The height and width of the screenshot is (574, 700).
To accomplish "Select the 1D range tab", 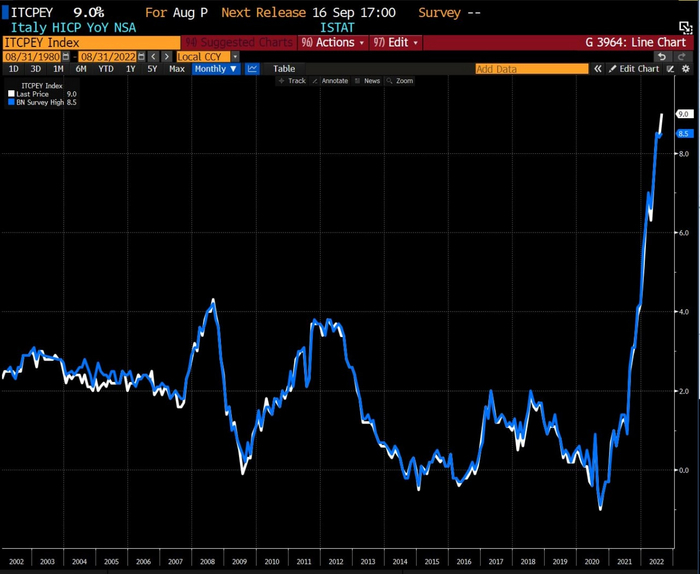I will pyautogui.click(x=14, y=69).
